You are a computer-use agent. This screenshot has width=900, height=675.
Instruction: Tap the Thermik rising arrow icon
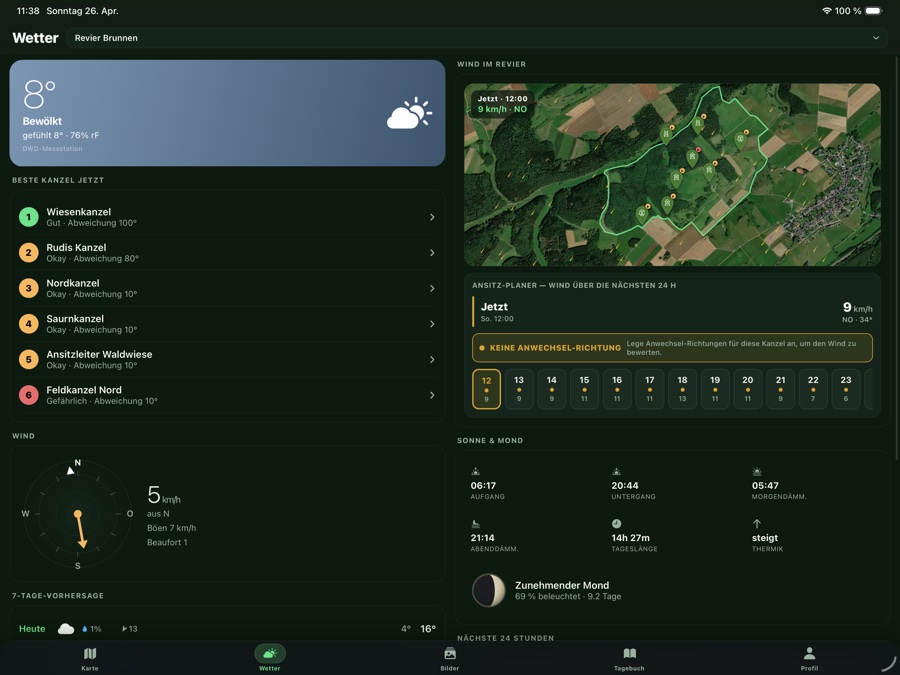(757, 523)
